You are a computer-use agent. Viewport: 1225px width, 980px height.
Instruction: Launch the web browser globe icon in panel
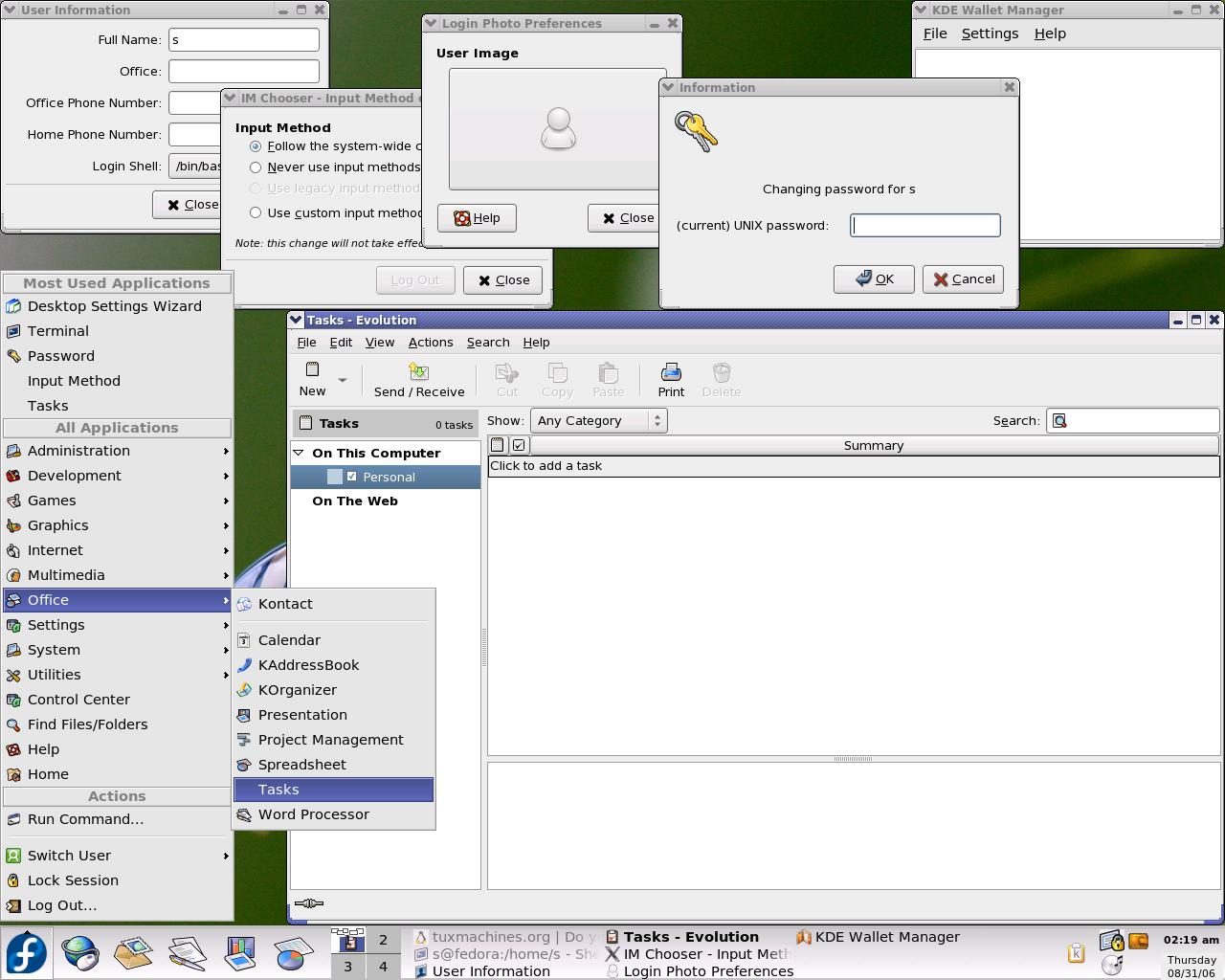coord(80,953)
